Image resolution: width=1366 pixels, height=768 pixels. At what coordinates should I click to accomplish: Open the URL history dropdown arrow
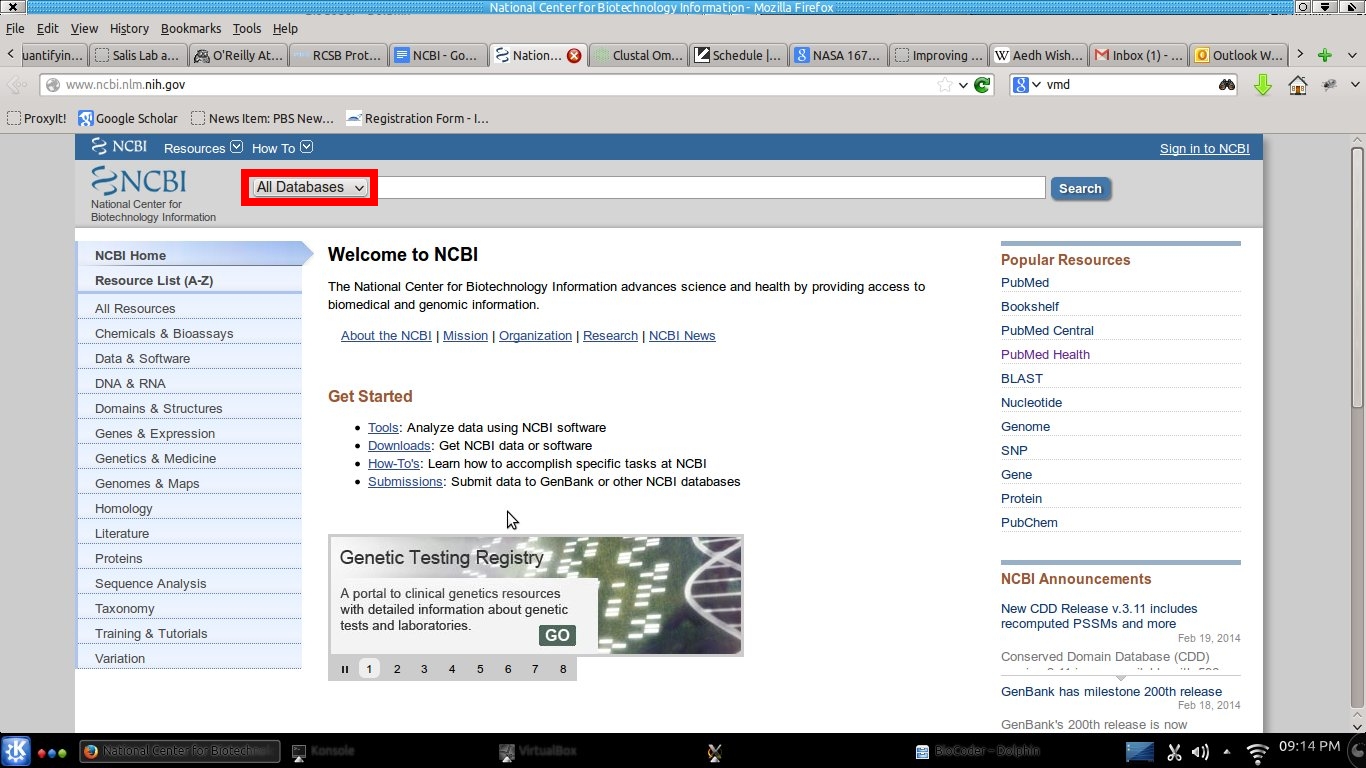[963, 85]
